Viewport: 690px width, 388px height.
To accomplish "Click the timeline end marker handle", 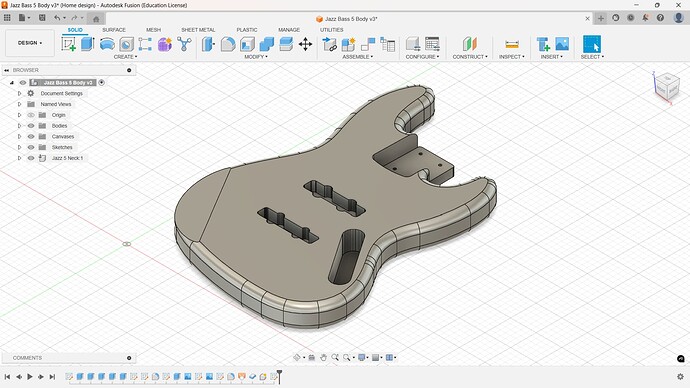I will click(x=279, y=376).
